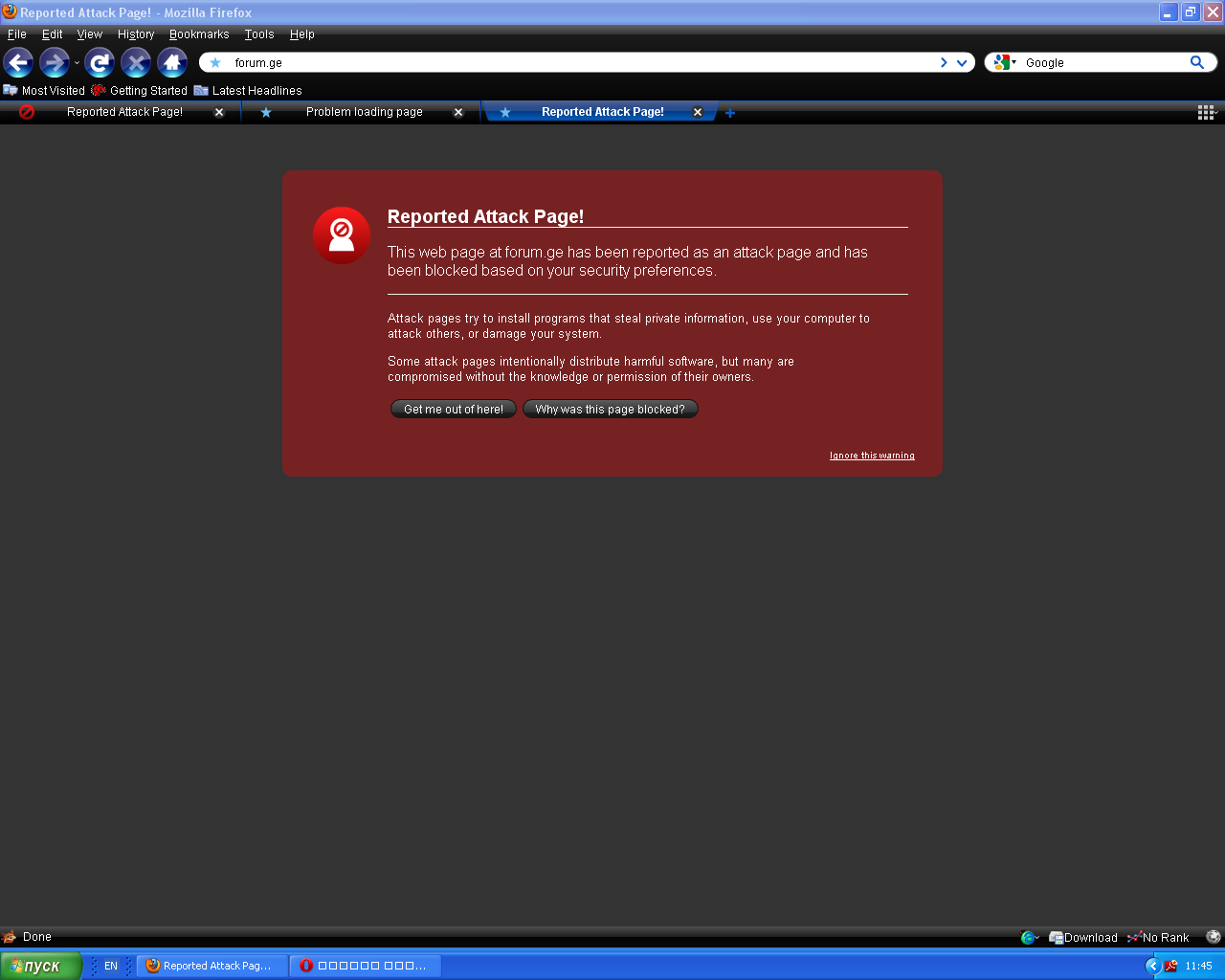This screenshot has width=1225, height=980.
Task: Open a new tab with the plus button
Action: coord(730,113)
